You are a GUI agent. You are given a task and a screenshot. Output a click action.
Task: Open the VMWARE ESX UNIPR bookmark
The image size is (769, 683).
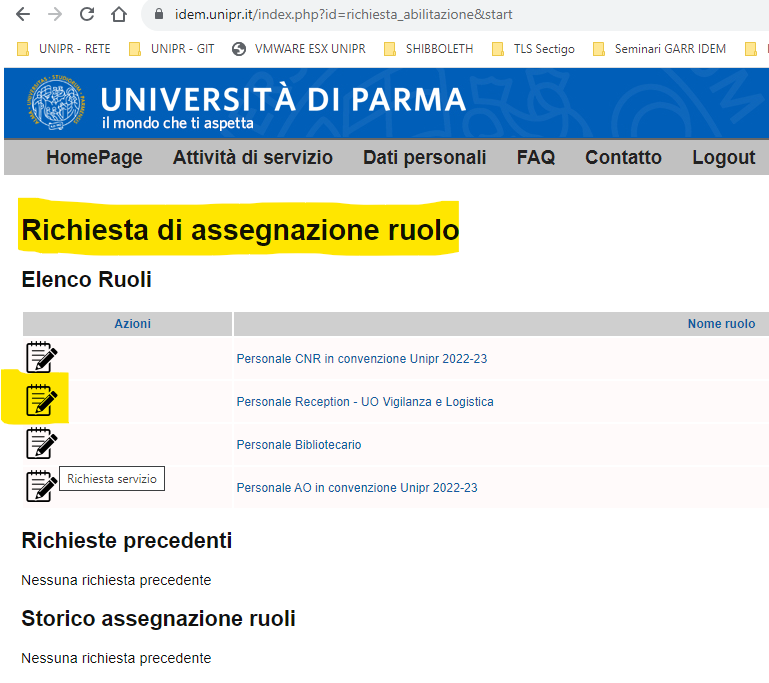pyautogui.click(x=299, y=48)
